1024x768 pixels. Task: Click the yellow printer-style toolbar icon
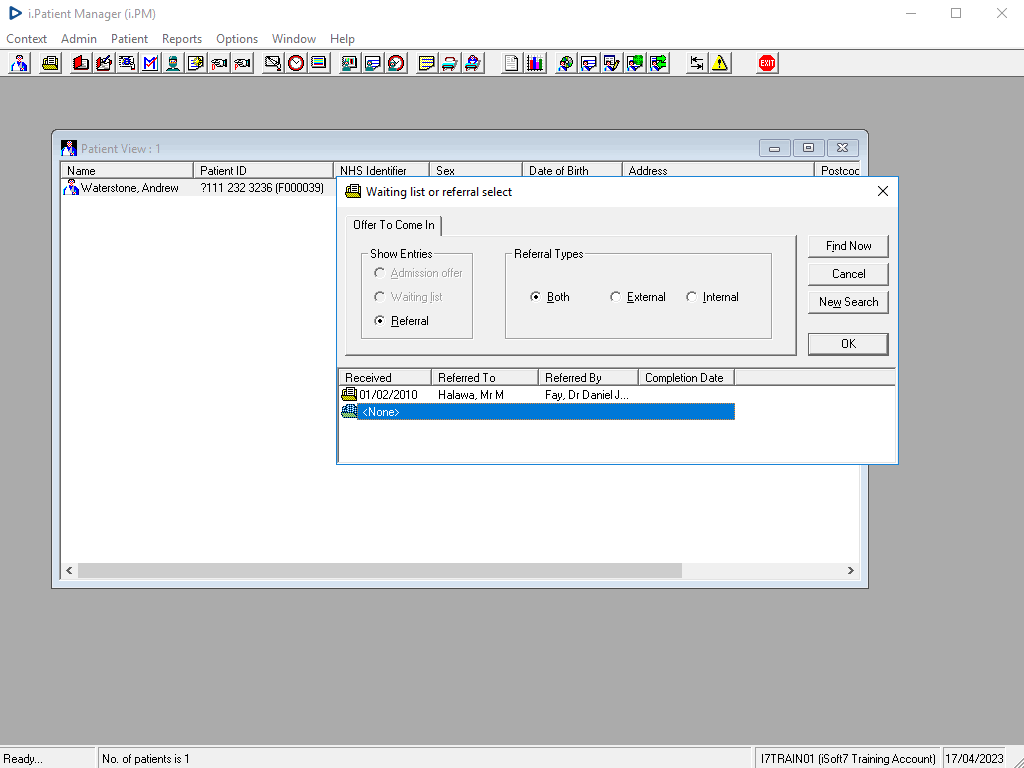pyautogui.click(x=50, y=63)
